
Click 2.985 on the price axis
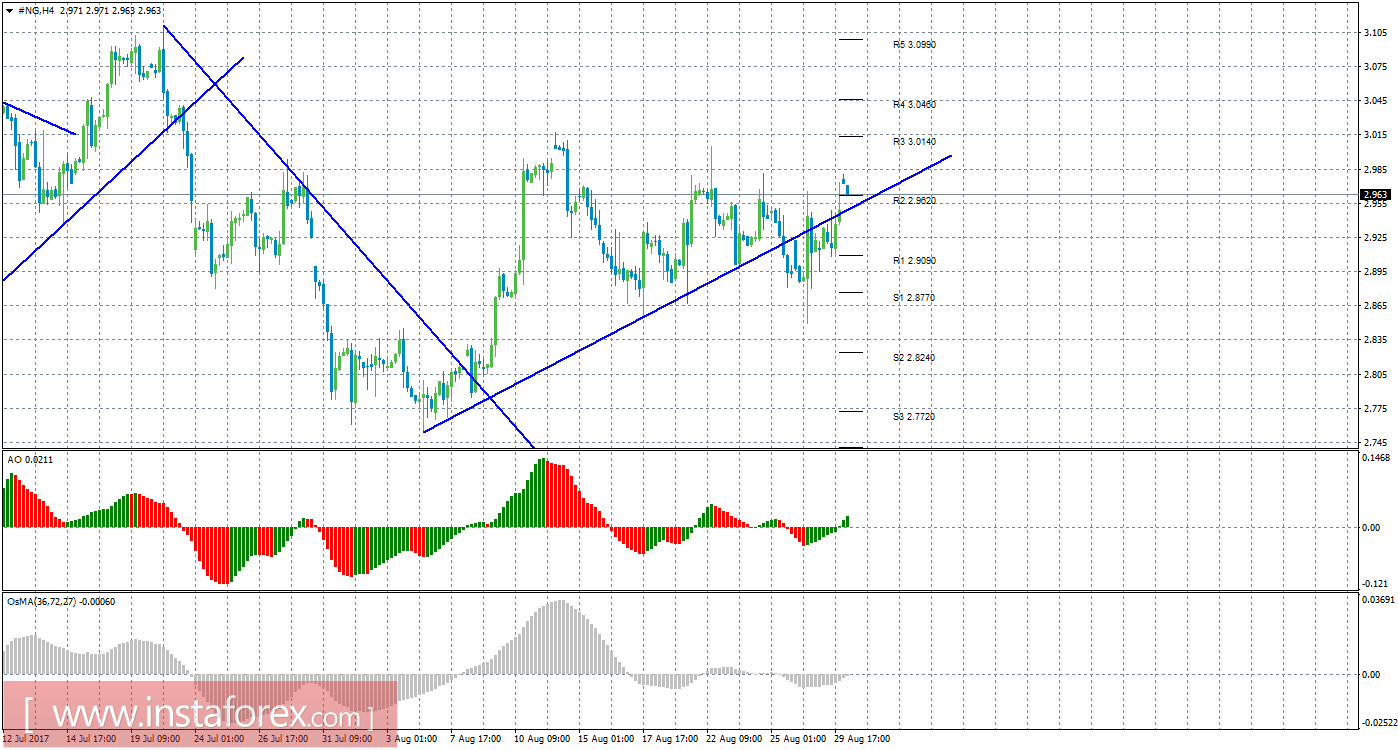click(1375, 169)
